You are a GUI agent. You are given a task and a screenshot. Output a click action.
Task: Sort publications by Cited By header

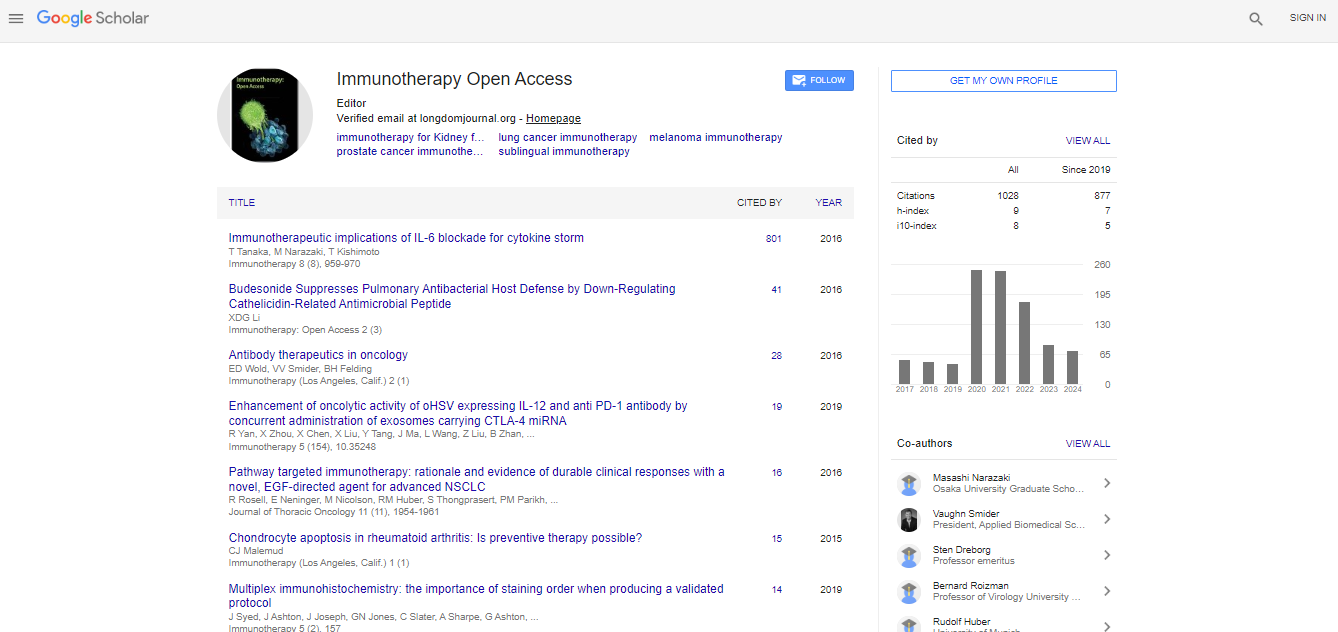pyautogui.click(x=759, y=203)
